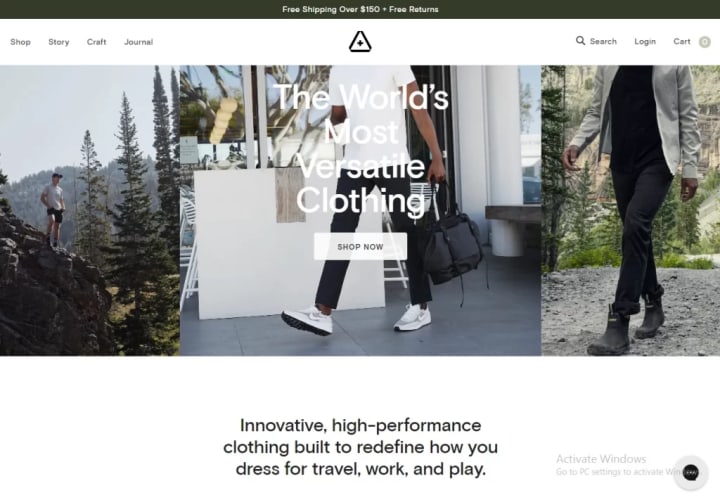The image size is (720, 500).
Task: Click the Innovative high-performance clothing tagline
Action: click(x=360, y=447)
